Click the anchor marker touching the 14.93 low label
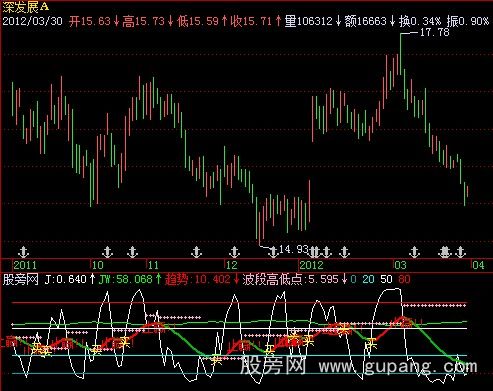 273,252
